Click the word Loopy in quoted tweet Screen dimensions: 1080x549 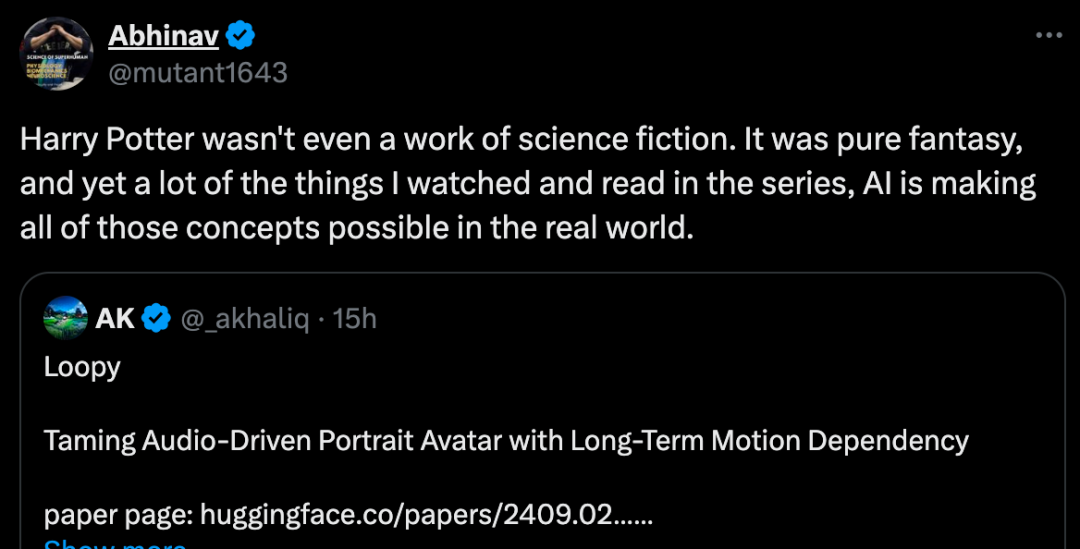82,367
